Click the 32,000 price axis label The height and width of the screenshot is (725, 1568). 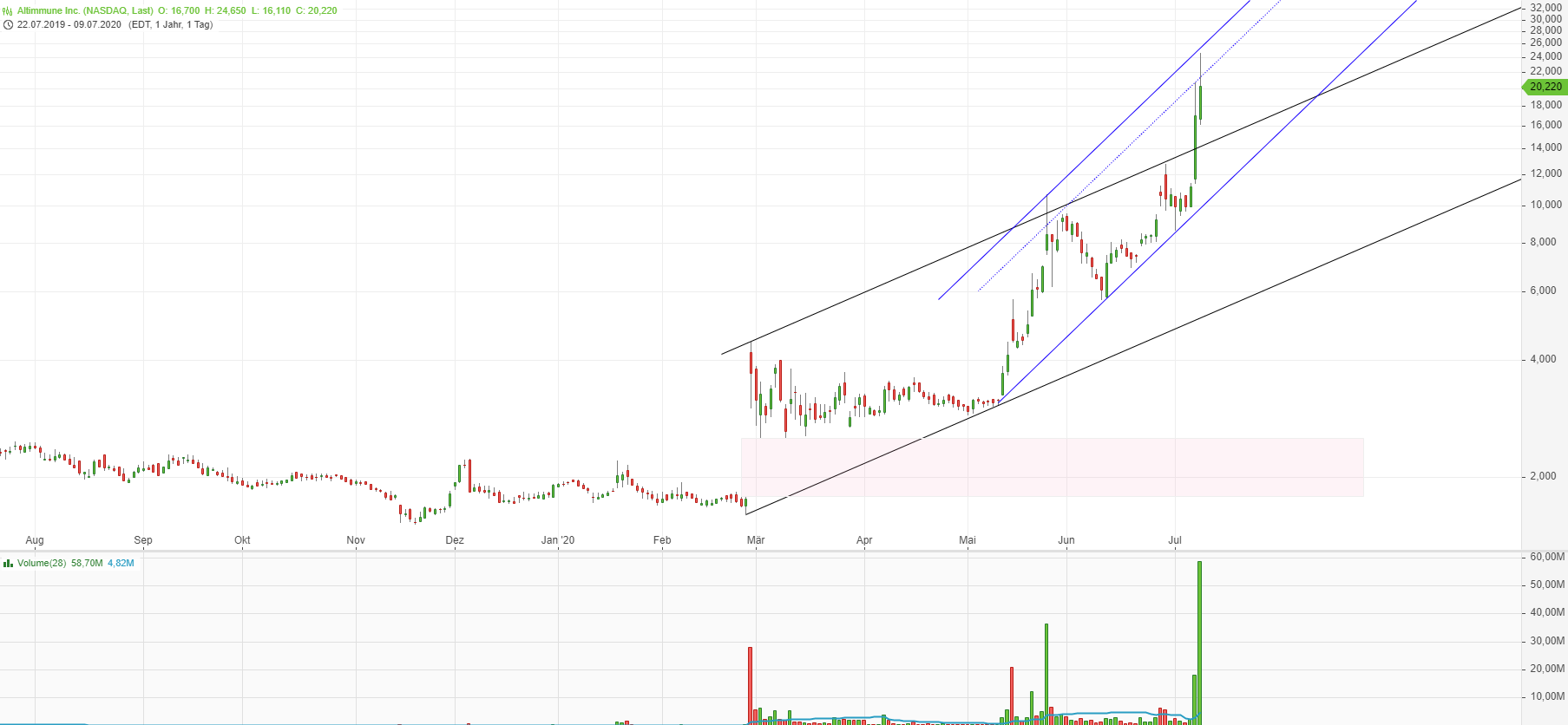[x=1545, y=8]
